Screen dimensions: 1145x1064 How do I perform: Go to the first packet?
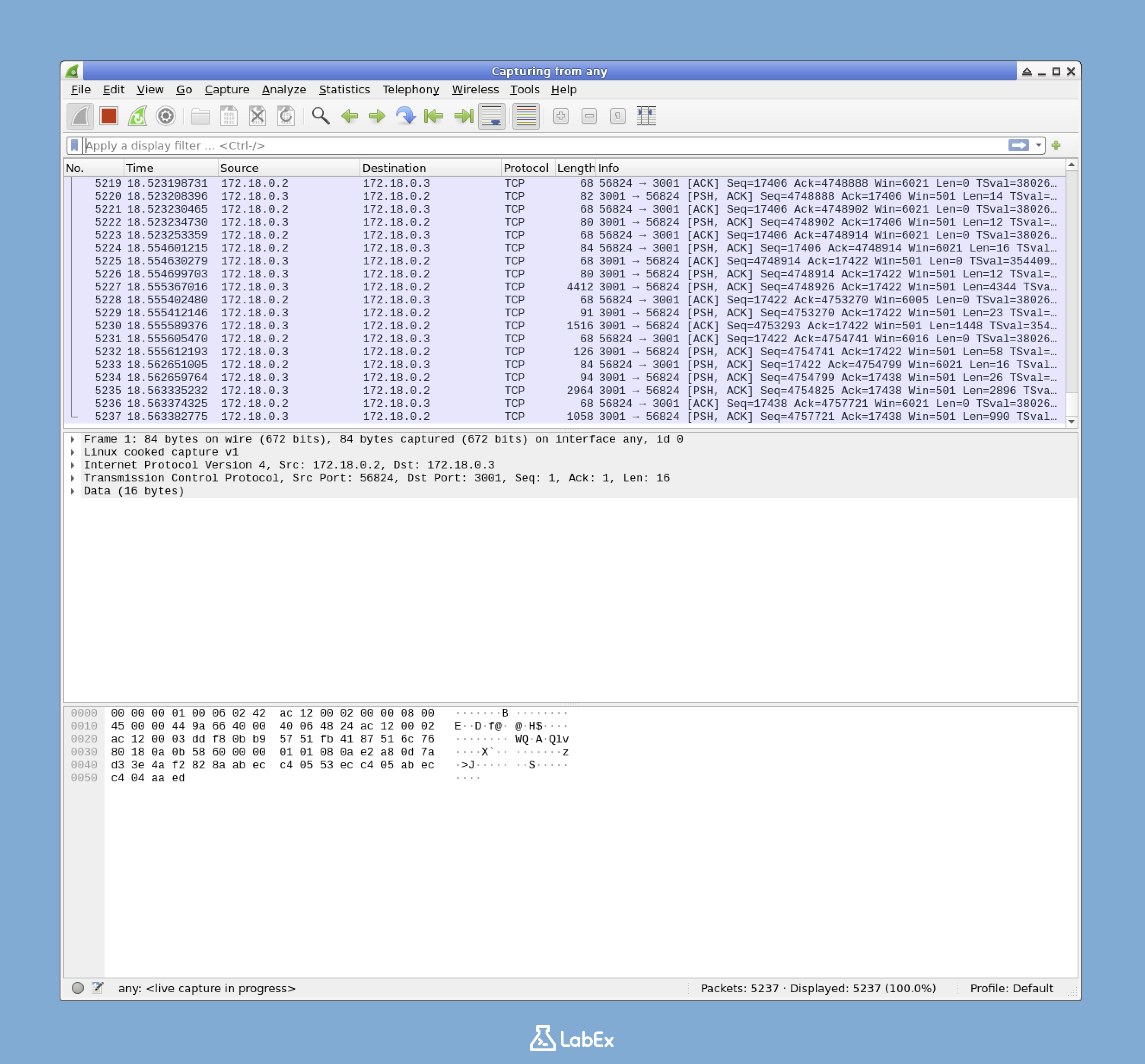click(433, 116)
